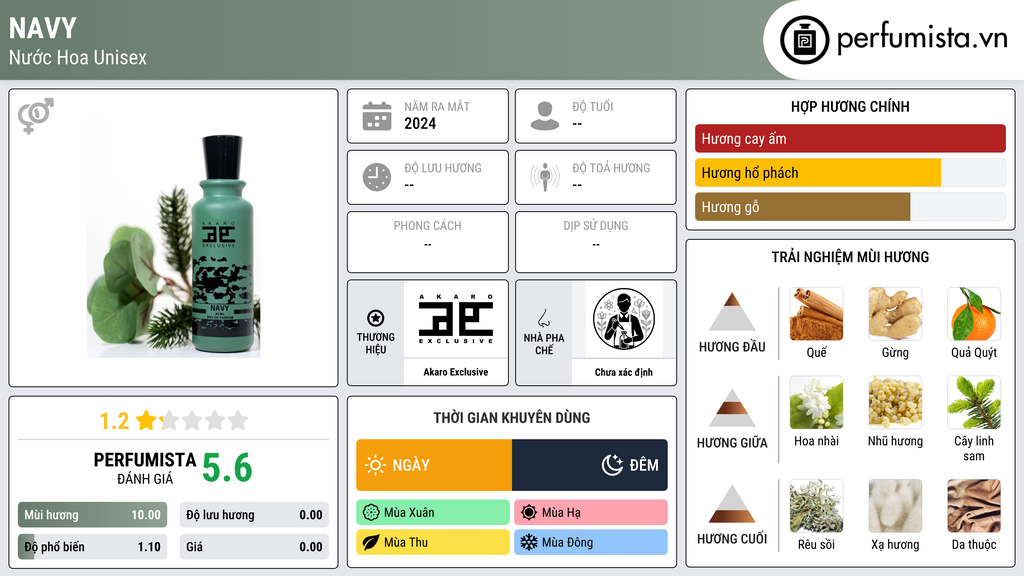Click the Xạ hương musk note image

click(x=895, y=506)
